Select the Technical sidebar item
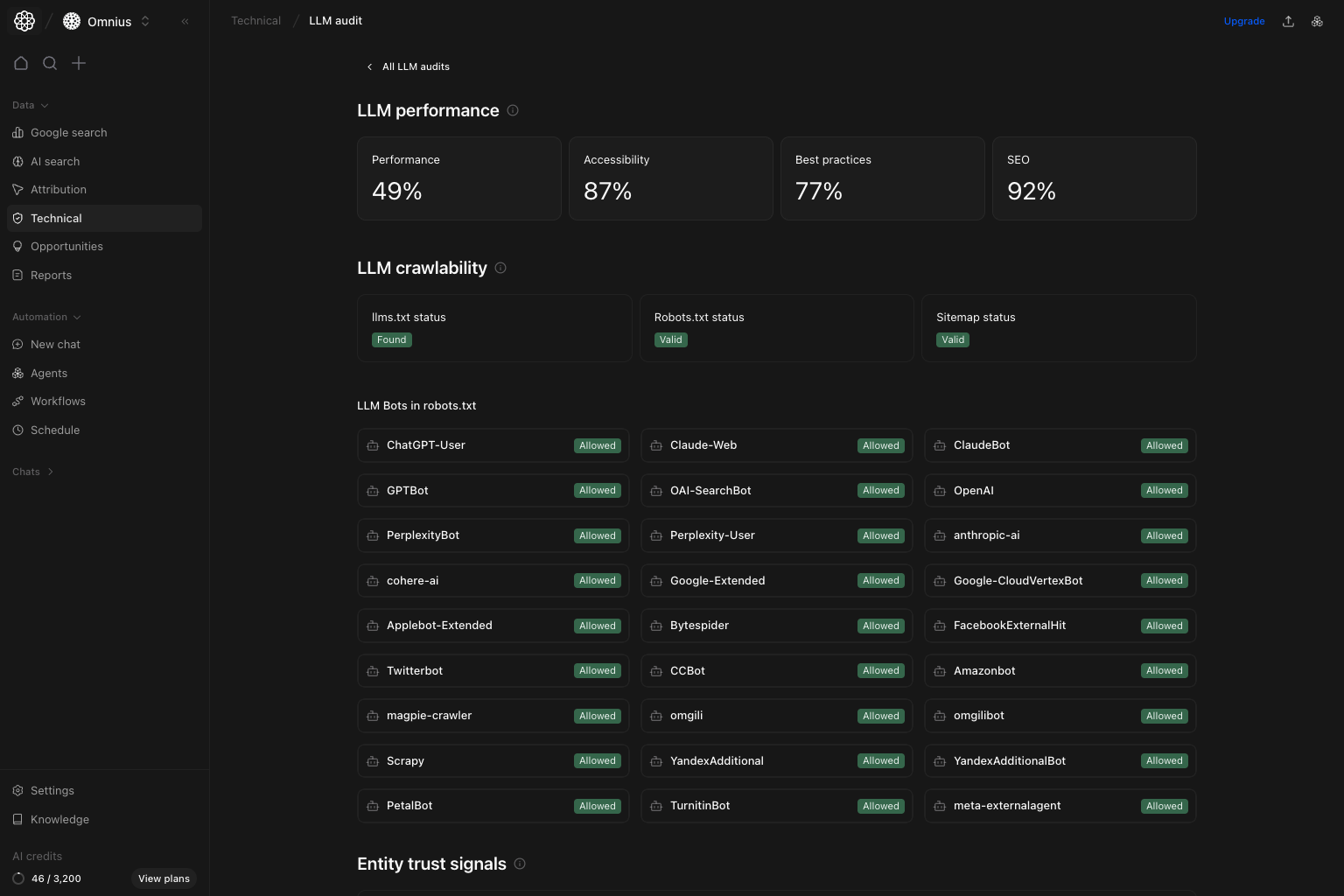This screenshot has height=896, width=1344. pyautogui.click(x=104, y=219)
